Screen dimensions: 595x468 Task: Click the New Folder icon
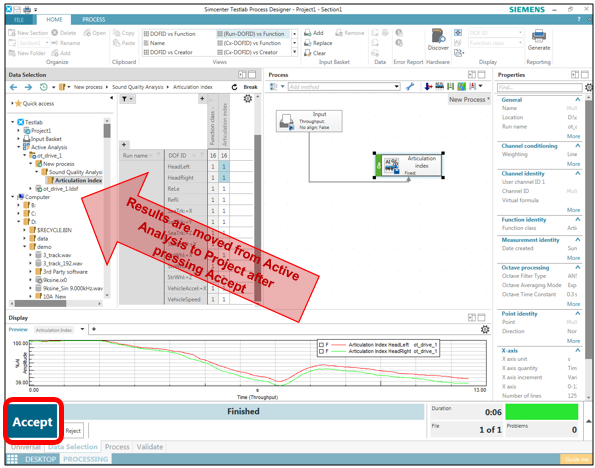[12, 53]
